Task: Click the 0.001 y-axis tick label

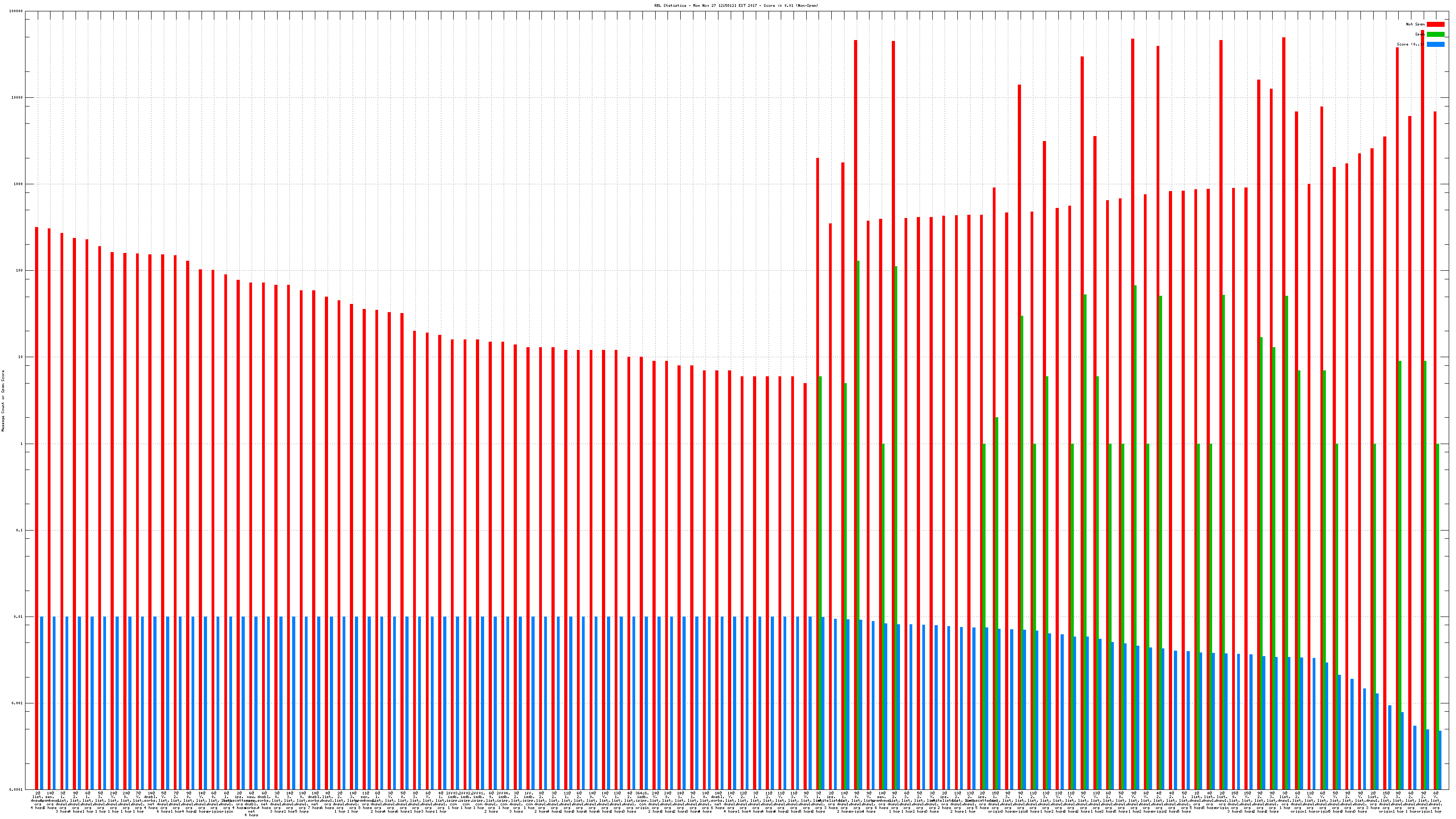Action: pos(18,703)
